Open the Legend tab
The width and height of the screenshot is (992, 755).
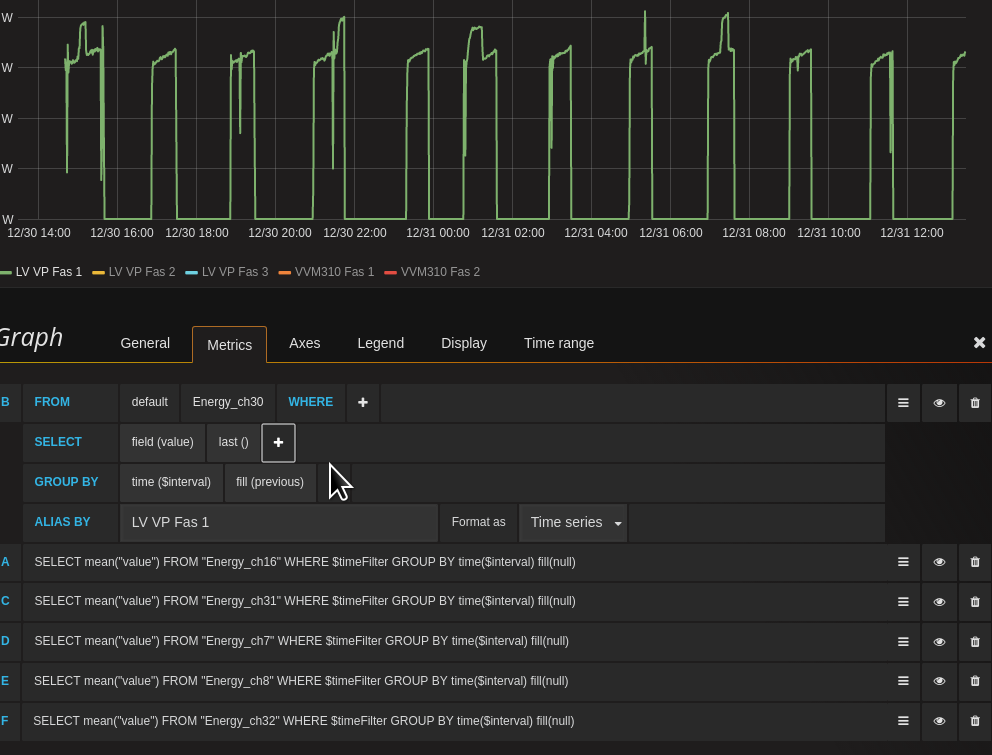click(x=380, y=344)
